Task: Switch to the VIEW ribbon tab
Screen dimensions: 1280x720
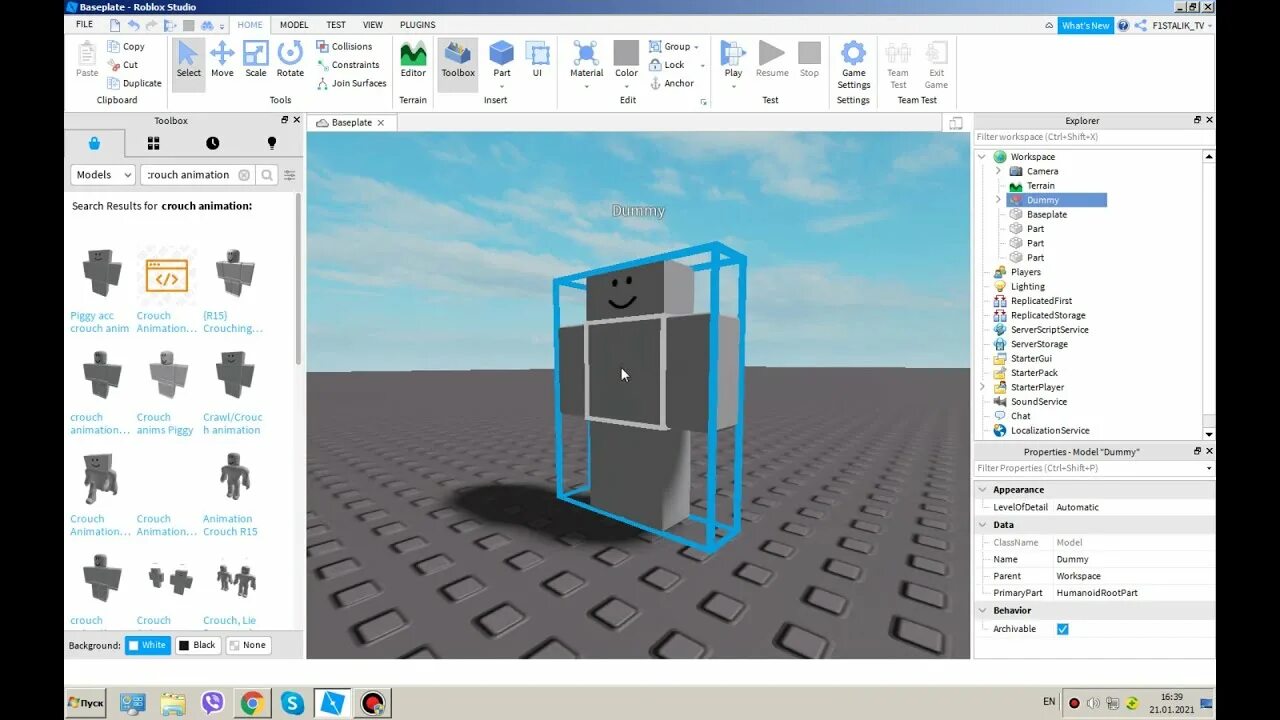Action: pyautogui.click(x=373, y=24)
